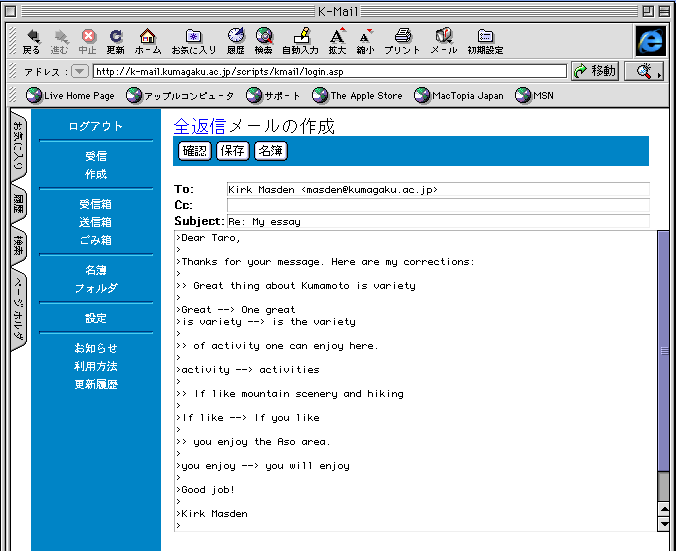Open the アップルコンピュータ bookmark
The height and width of the screenshot is (551, 676).
click(x=180, y=95)
